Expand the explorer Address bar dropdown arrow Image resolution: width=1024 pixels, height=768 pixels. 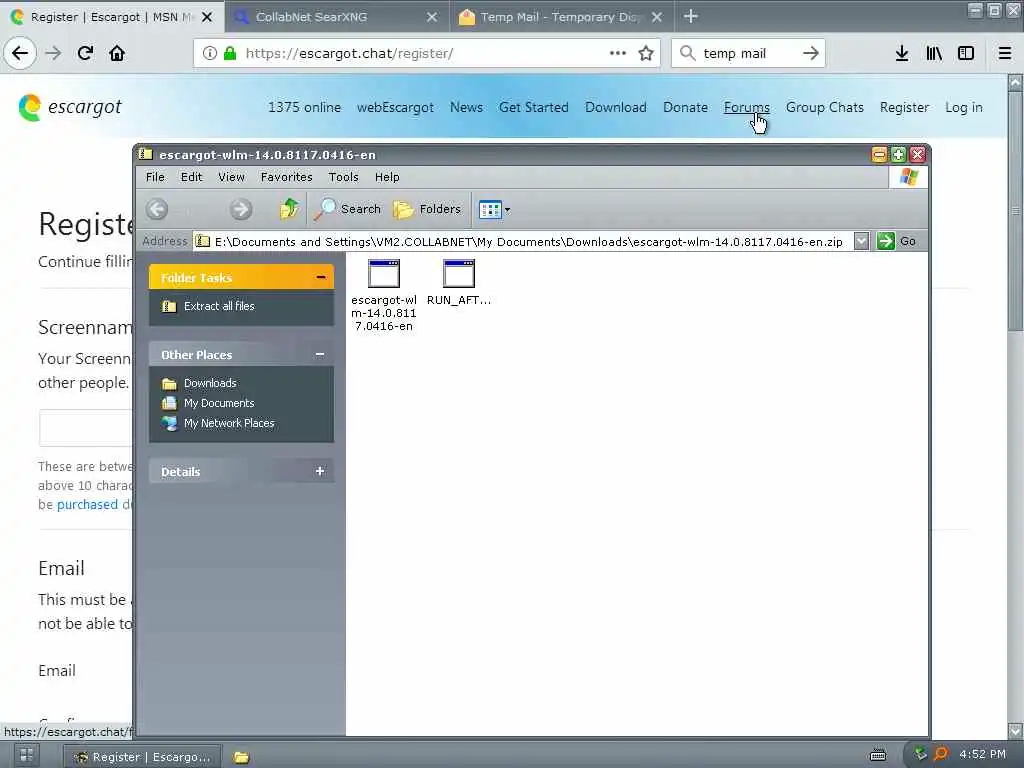click(x=861, y=241)
